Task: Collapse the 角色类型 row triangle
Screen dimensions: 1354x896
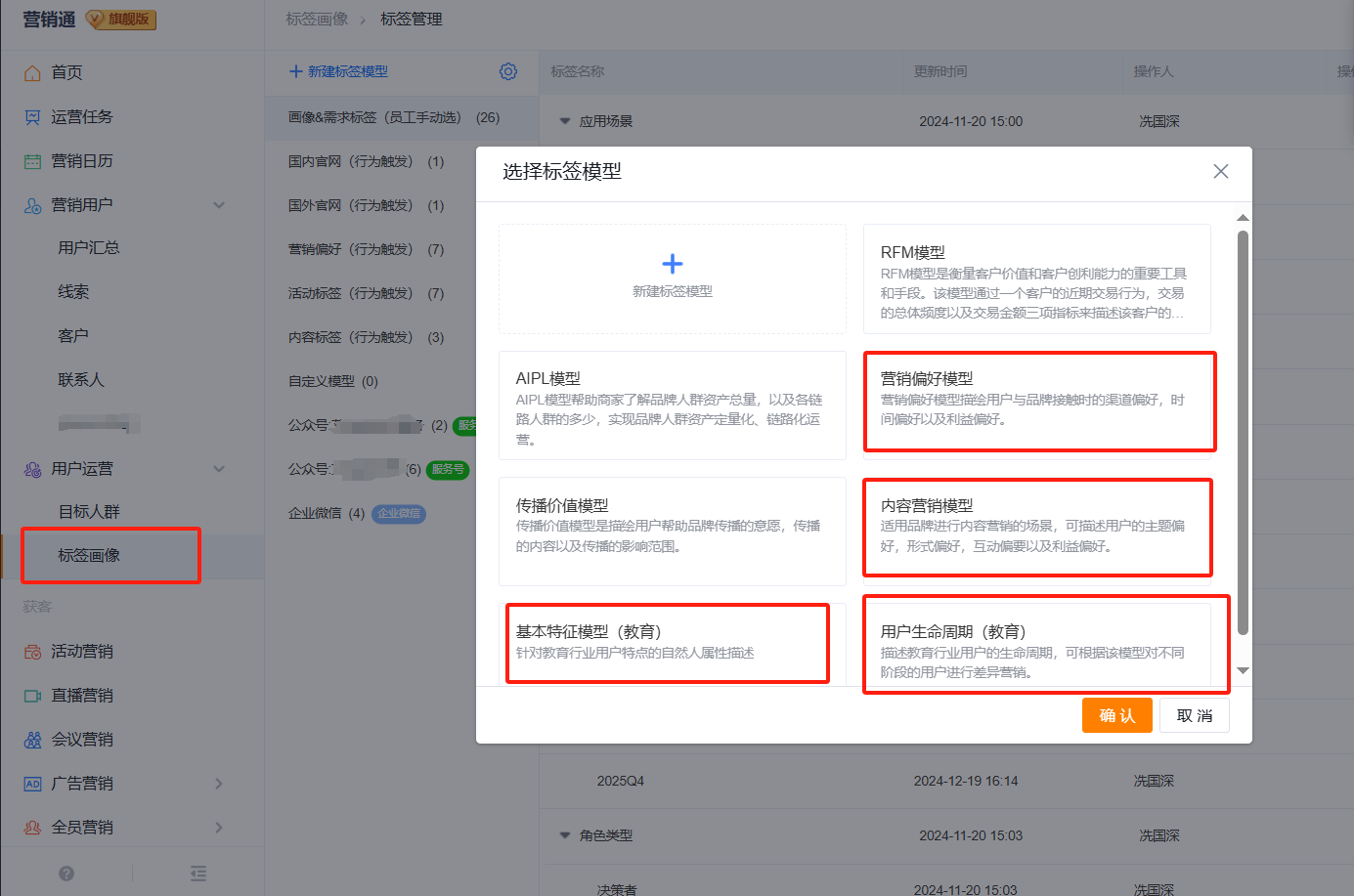Action: (565, 835)
